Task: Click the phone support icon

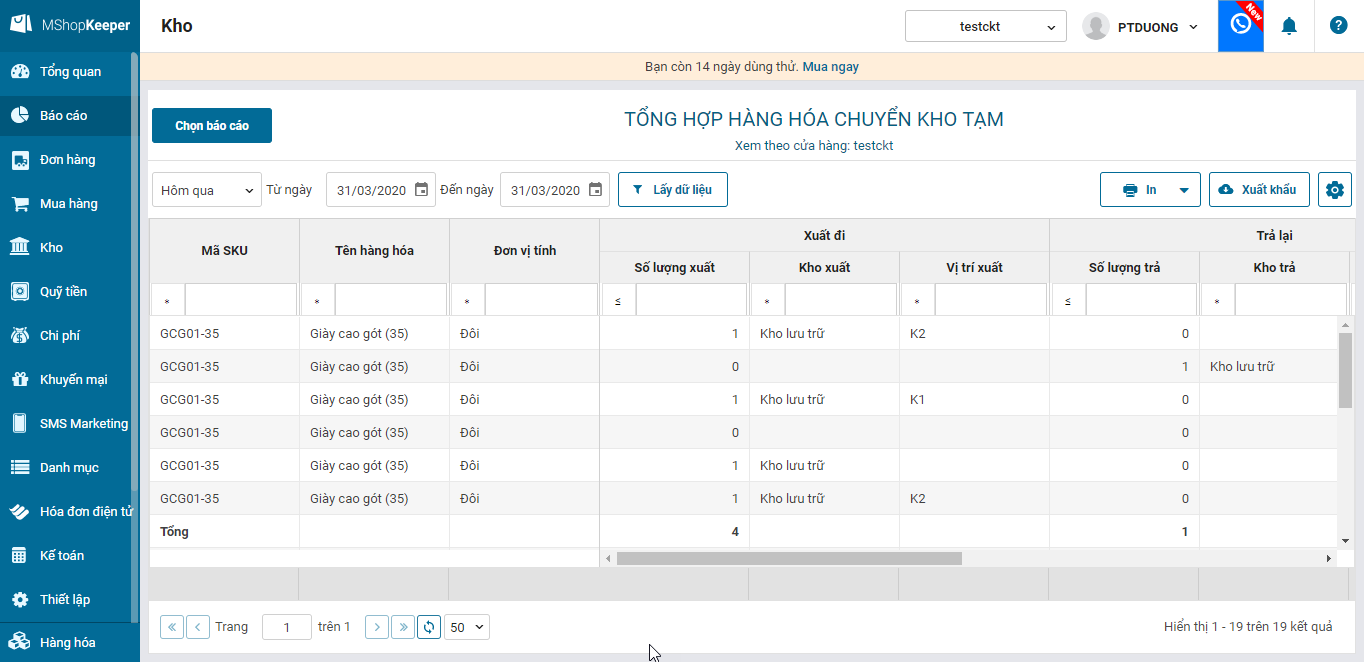Action: click(x=1241, y=25)
